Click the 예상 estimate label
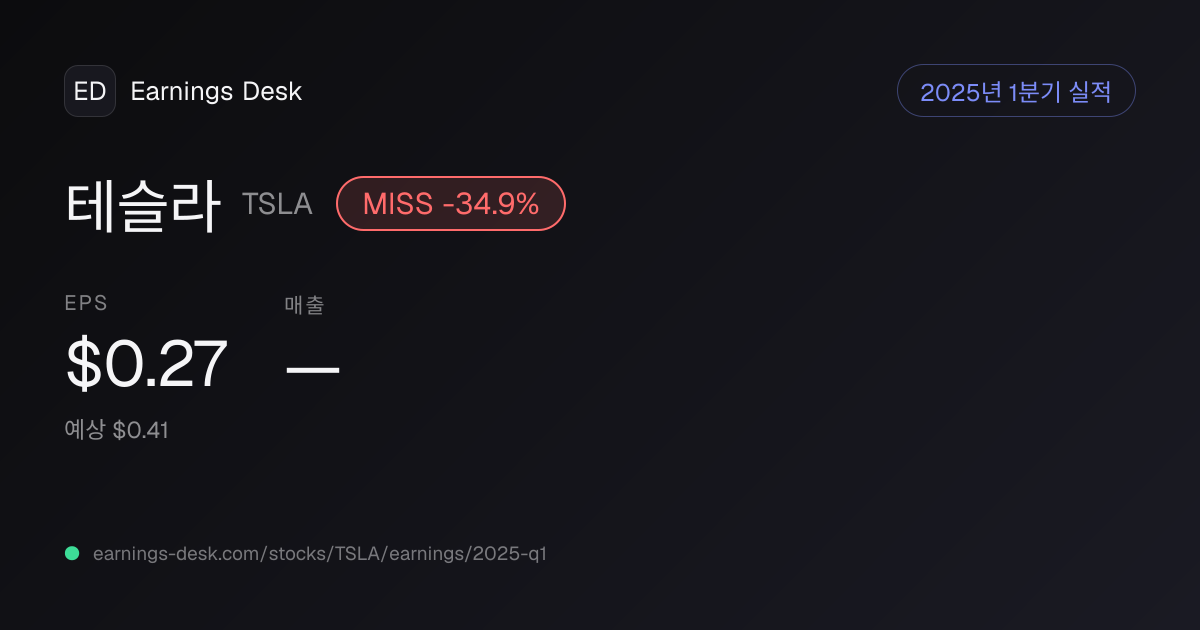The height and width of the screenshot is (630, 1200). [x=85, y=430]
